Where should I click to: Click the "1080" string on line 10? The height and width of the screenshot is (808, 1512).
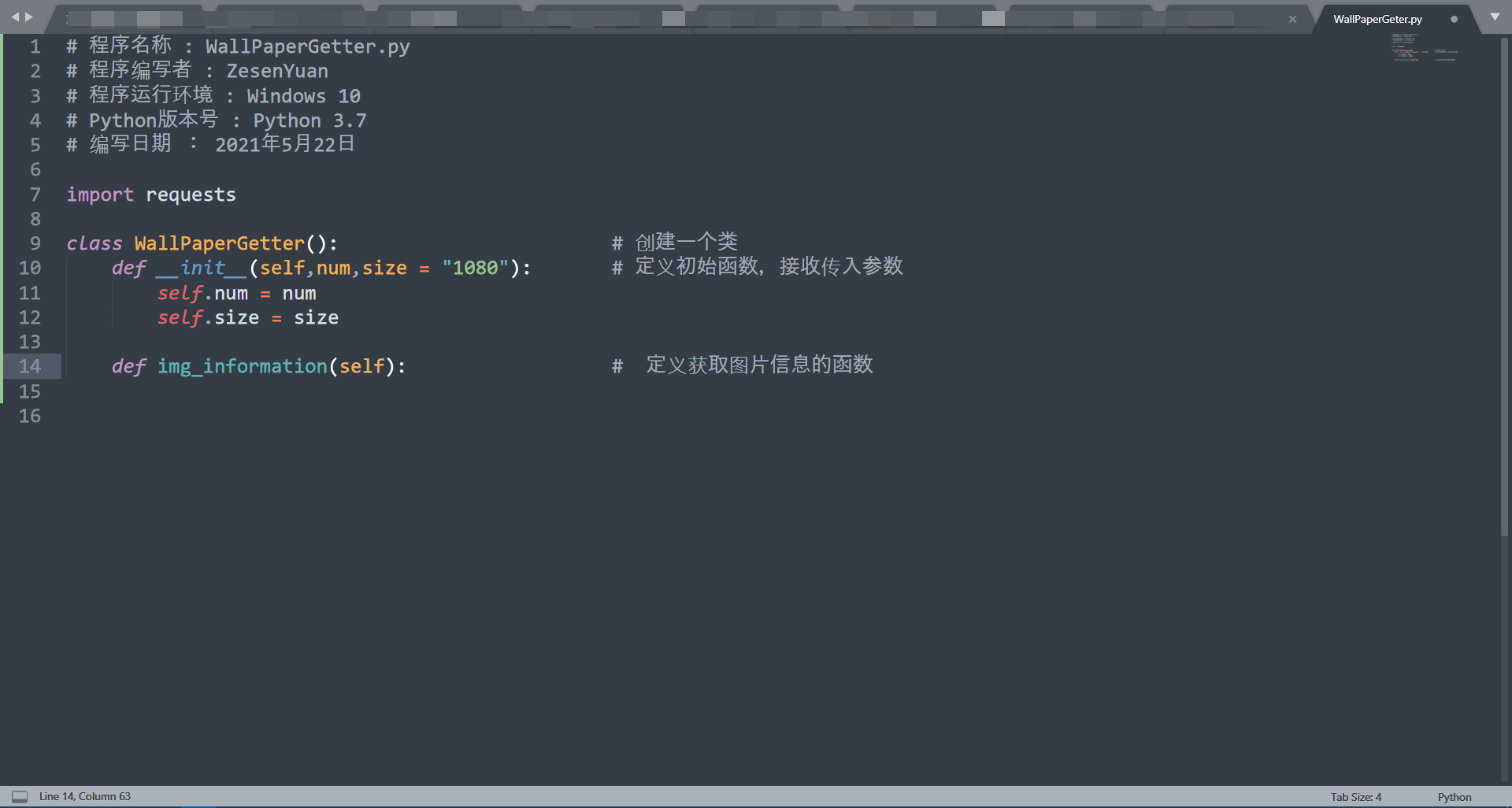(x=476, y=268)
